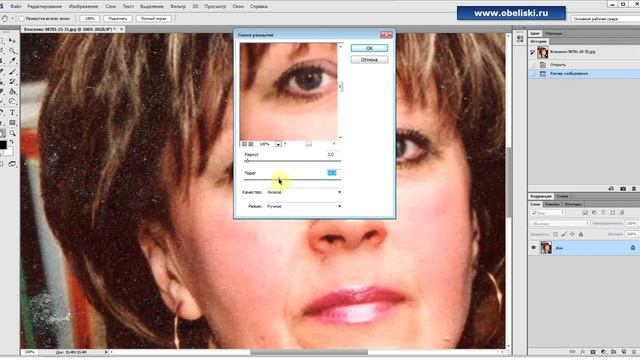Viewport: 640px width, 360px height.
Task: Lock image pixels brush icon
Action: click(x=564, y=234)
